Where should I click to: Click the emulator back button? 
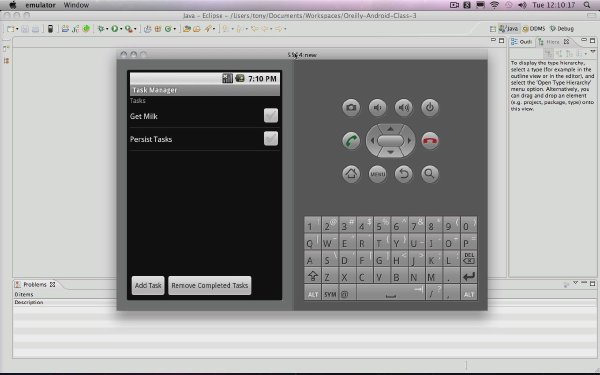coord(404,174)
